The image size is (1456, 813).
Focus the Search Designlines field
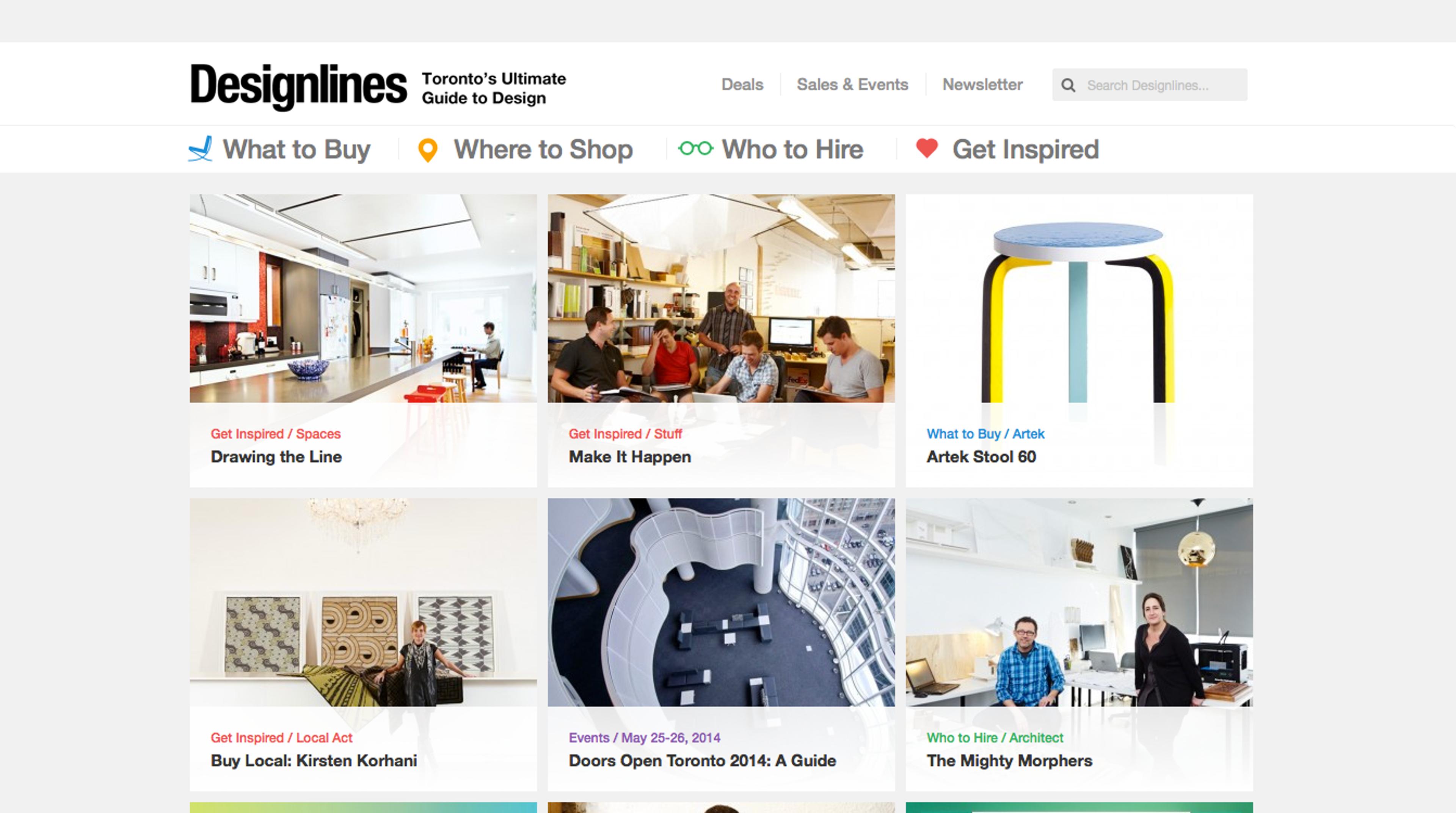(1150, 85)
